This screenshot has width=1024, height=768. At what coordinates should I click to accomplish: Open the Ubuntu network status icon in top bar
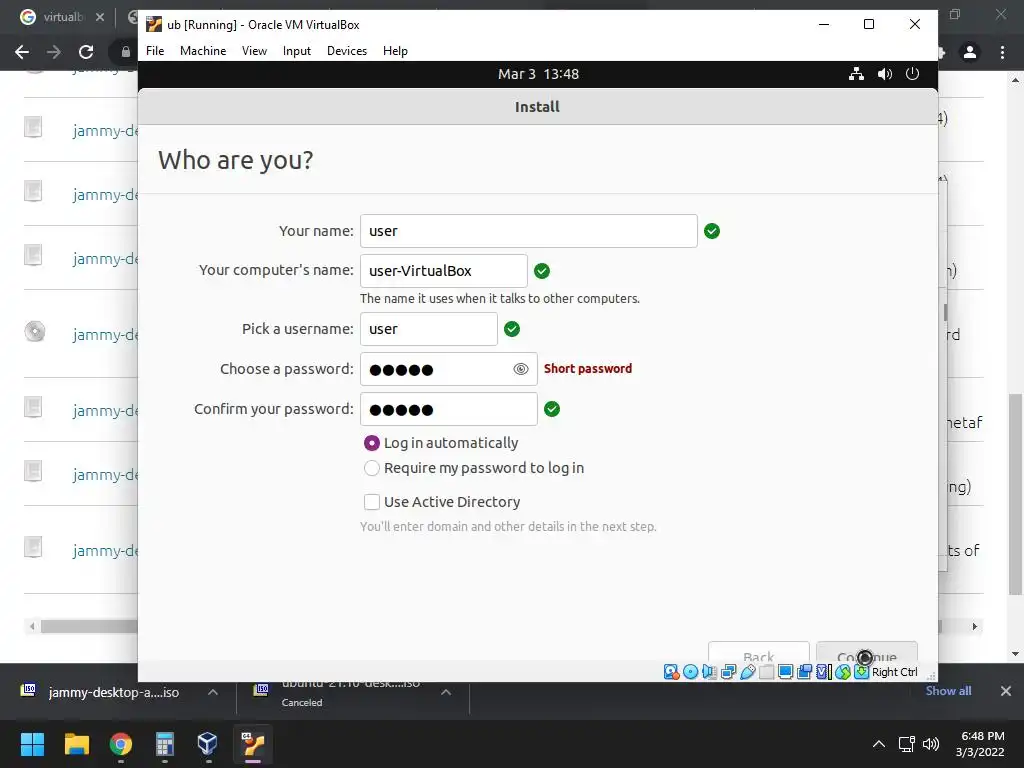pyautogui.click(x=856, y=74)
